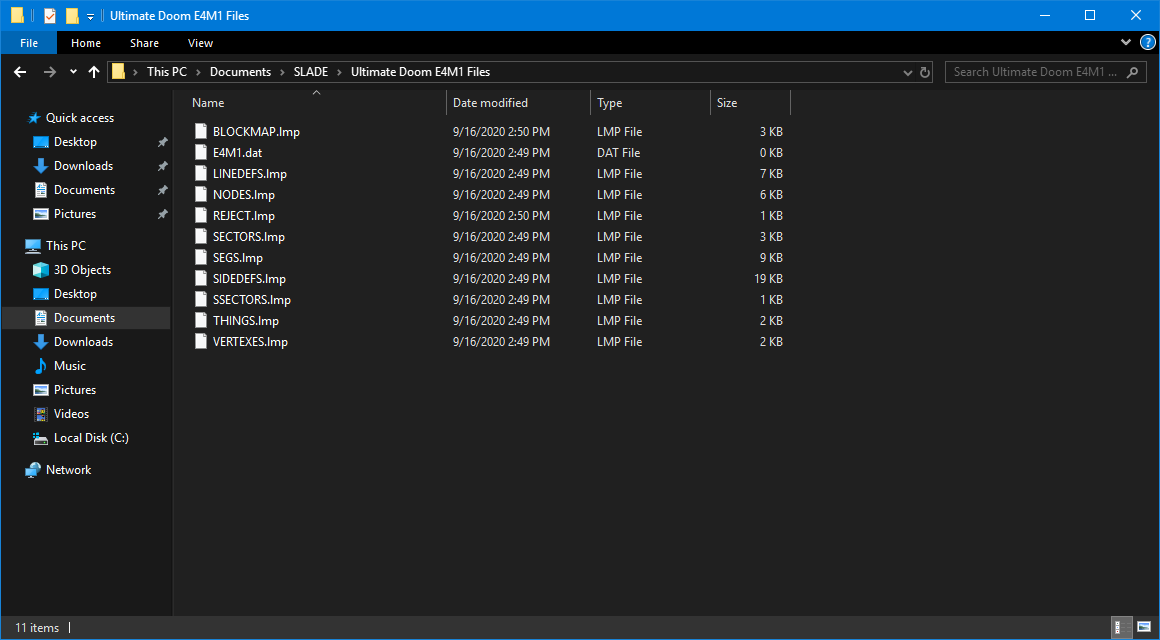1160x640 pixels.
Task: Click This PC in the address breadcrumb
Action: (167, 72)
